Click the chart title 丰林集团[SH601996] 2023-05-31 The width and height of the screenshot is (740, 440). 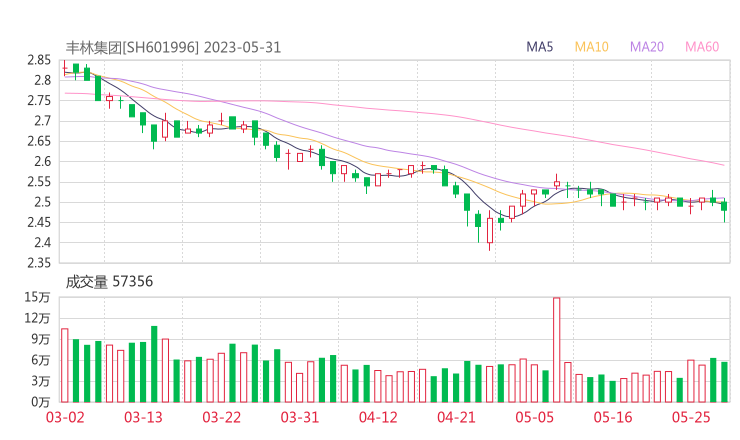click(x=173, y=48)
